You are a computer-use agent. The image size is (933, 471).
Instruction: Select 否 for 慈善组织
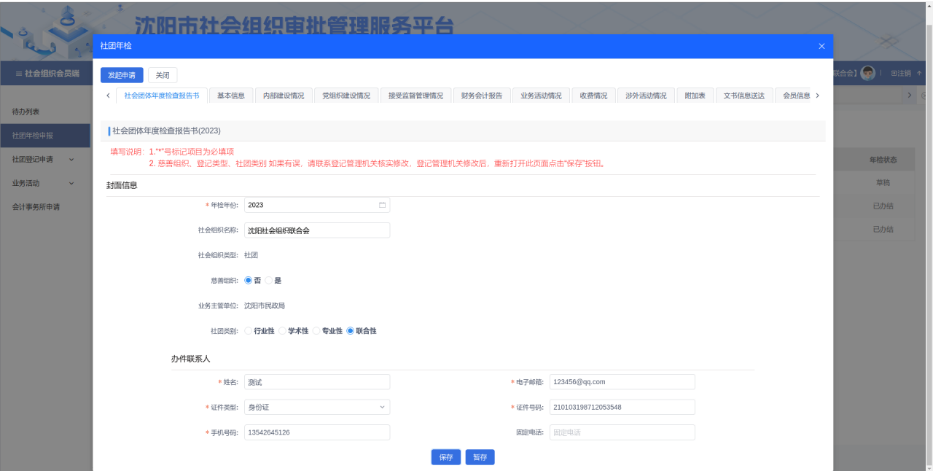tap(248, 280)
